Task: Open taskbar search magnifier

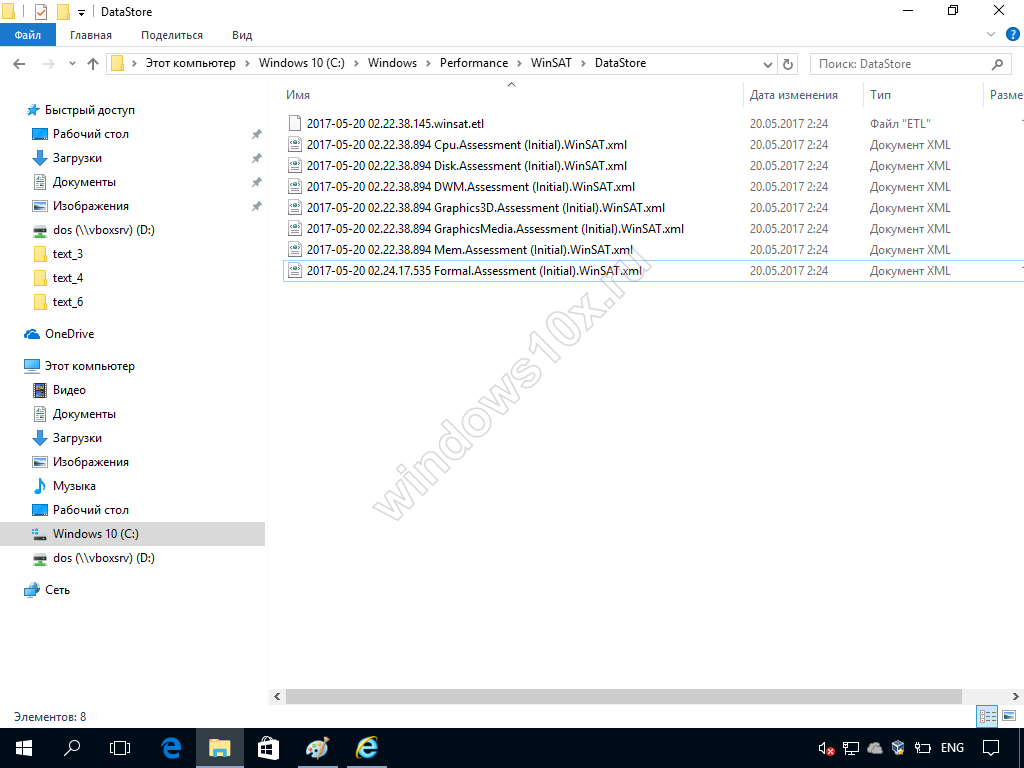Action: tap(72, 748)
